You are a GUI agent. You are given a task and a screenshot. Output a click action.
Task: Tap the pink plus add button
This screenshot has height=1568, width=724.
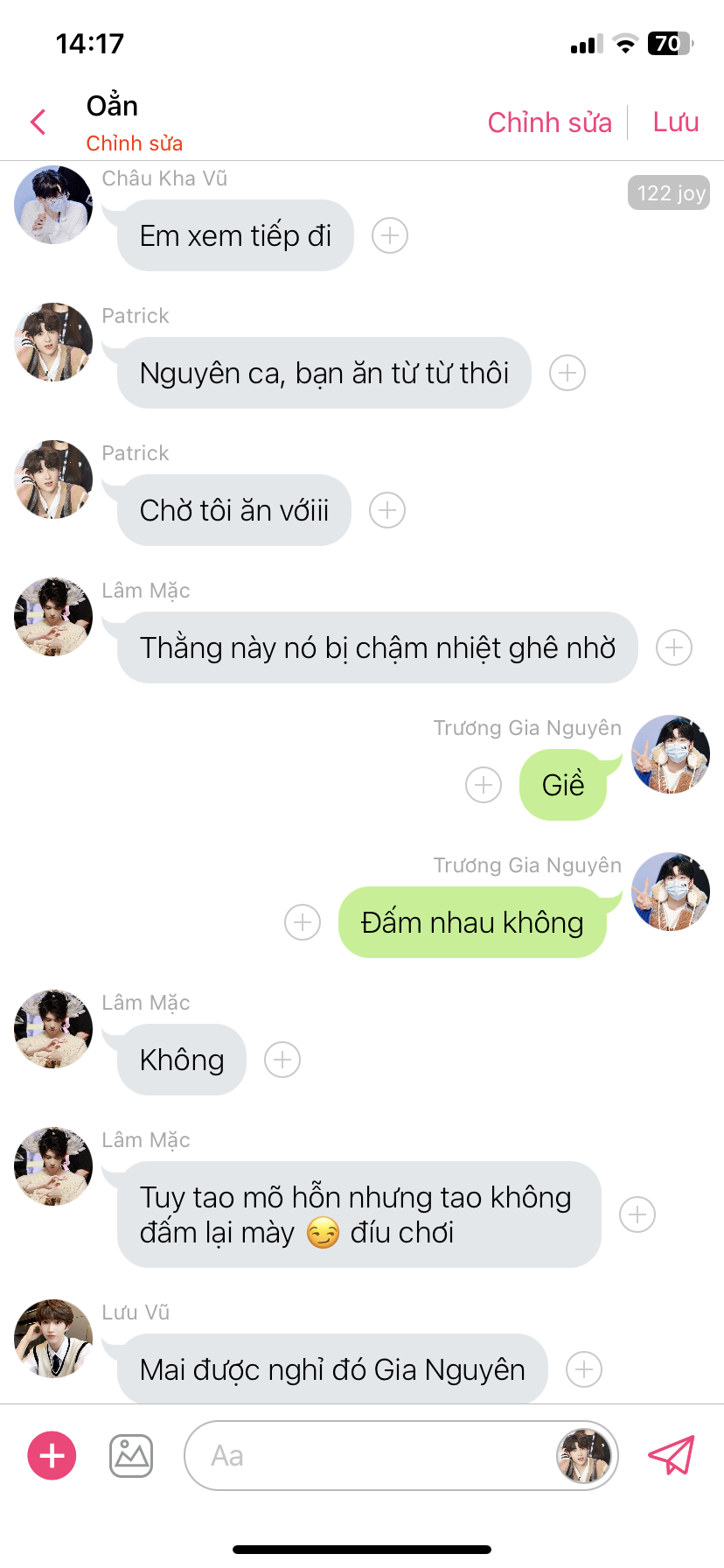tap(52, 1455)
